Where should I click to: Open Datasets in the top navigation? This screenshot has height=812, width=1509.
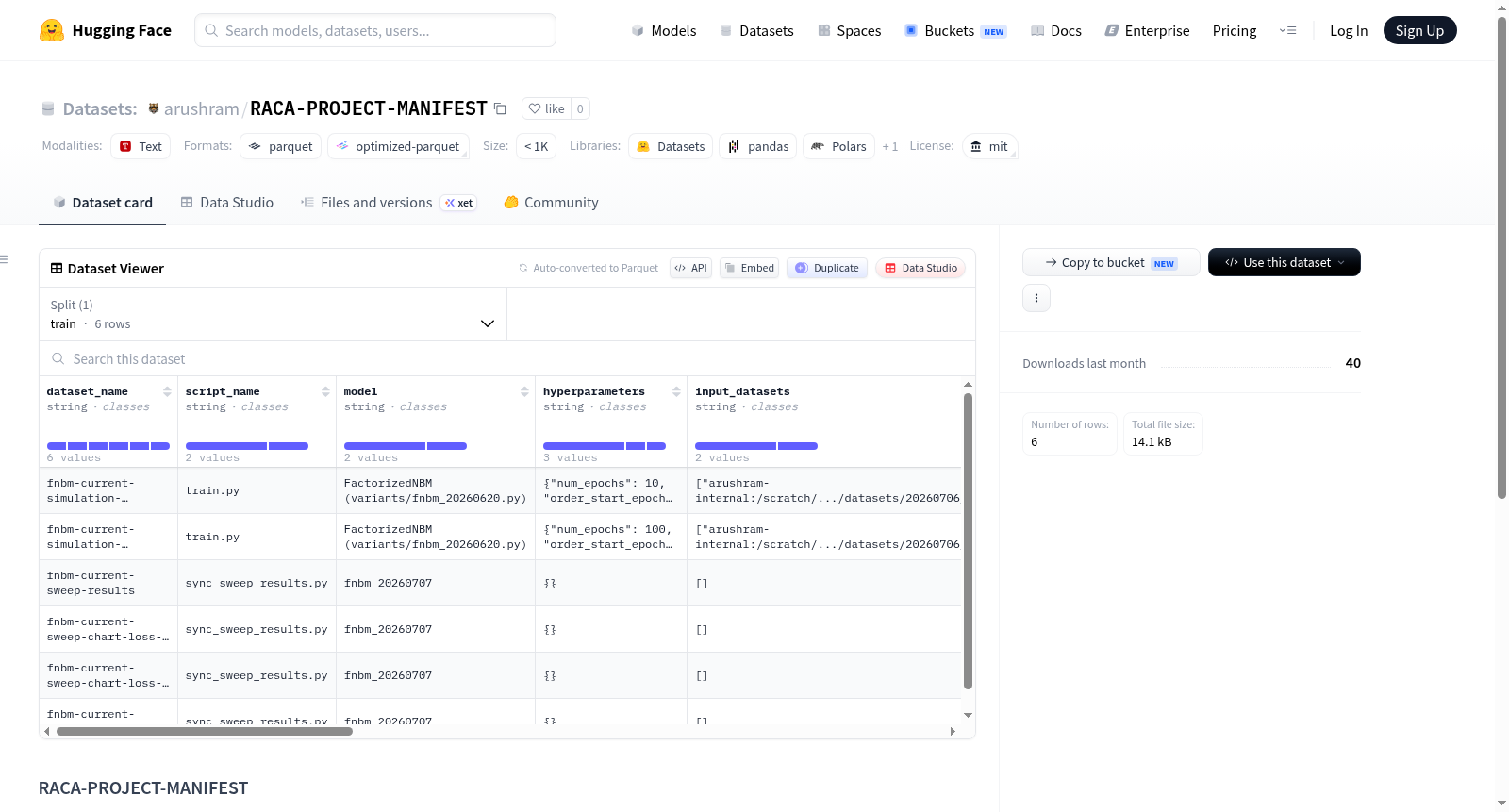click(x=757, y=30)
